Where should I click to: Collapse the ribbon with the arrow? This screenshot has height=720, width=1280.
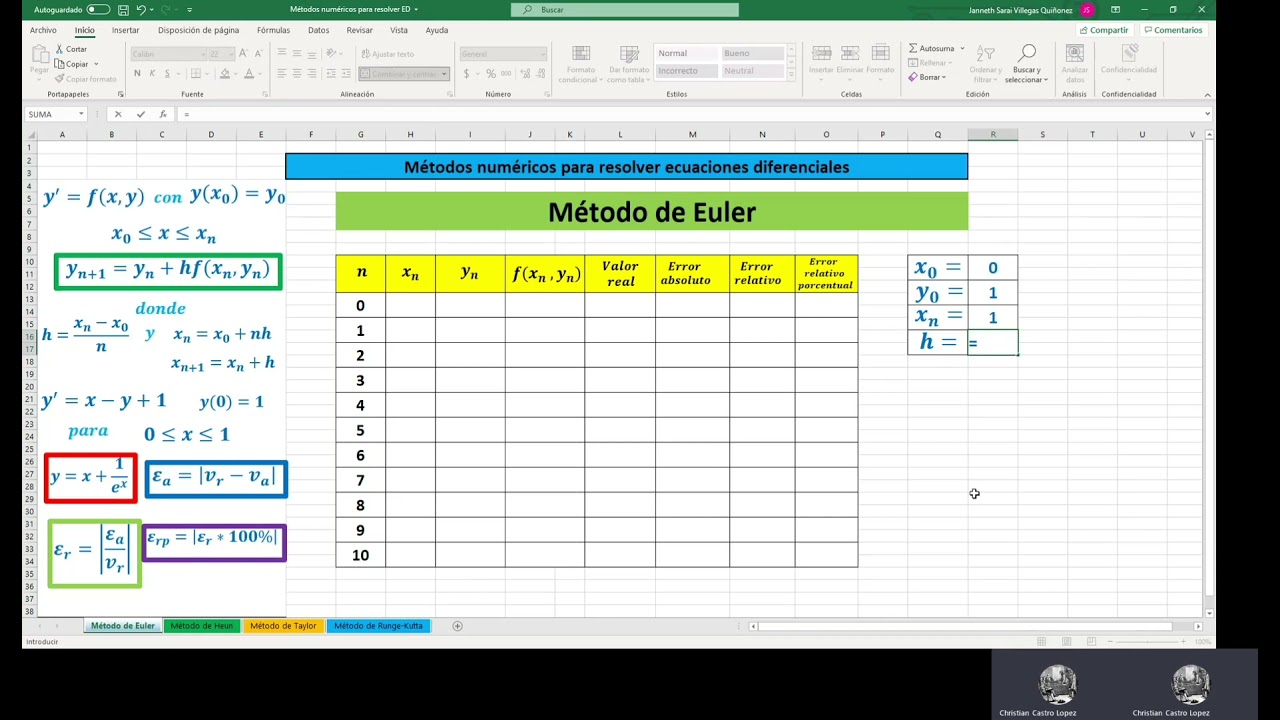coord(1206,94)
